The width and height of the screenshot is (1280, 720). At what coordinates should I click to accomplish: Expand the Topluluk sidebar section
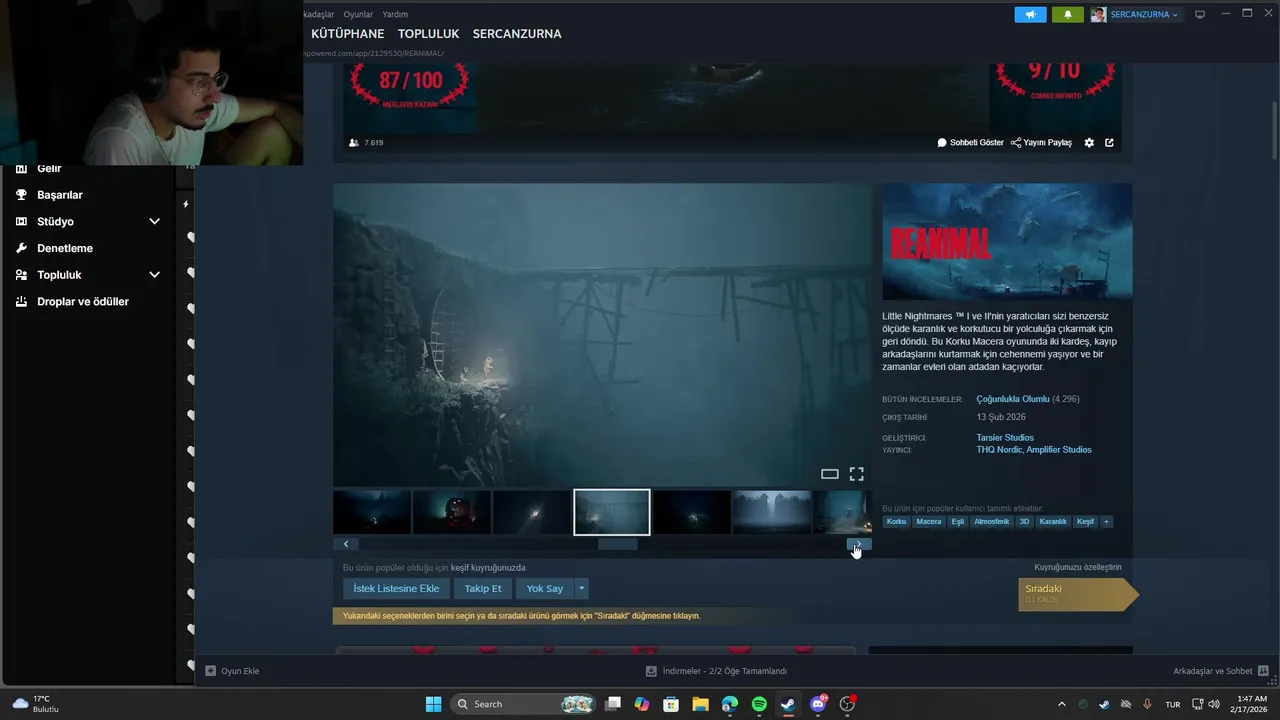154,275
